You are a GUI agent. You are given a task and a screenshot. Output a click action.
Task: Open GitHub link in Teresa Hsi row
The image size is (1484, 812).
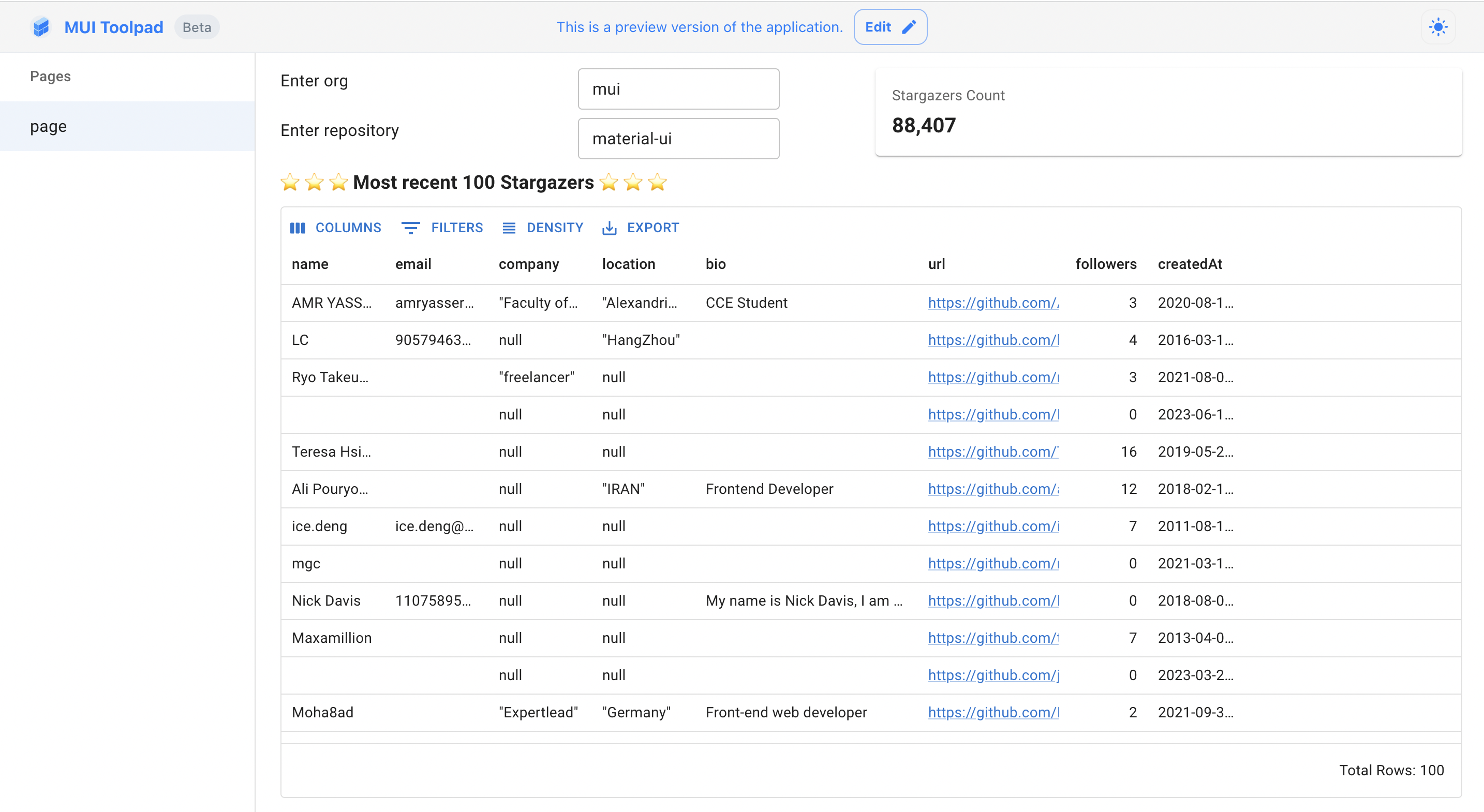click(993, 452)
